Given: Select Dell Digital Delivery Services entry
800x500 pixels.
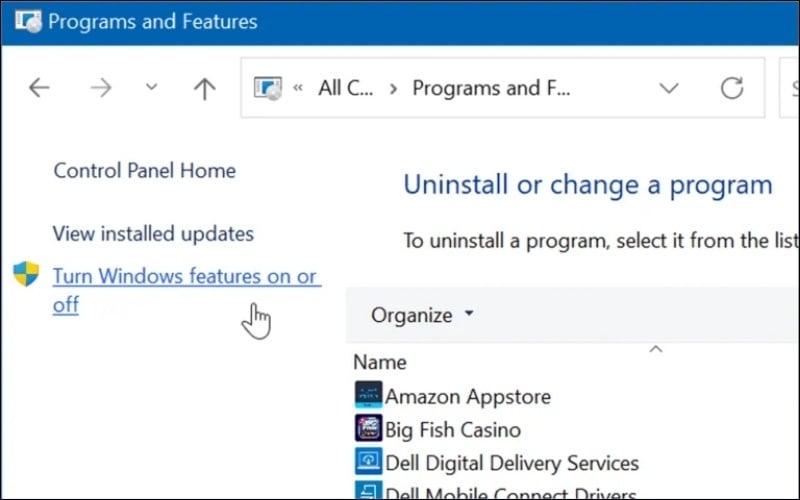Looking at the screenshot, I should tap(511, 463).
